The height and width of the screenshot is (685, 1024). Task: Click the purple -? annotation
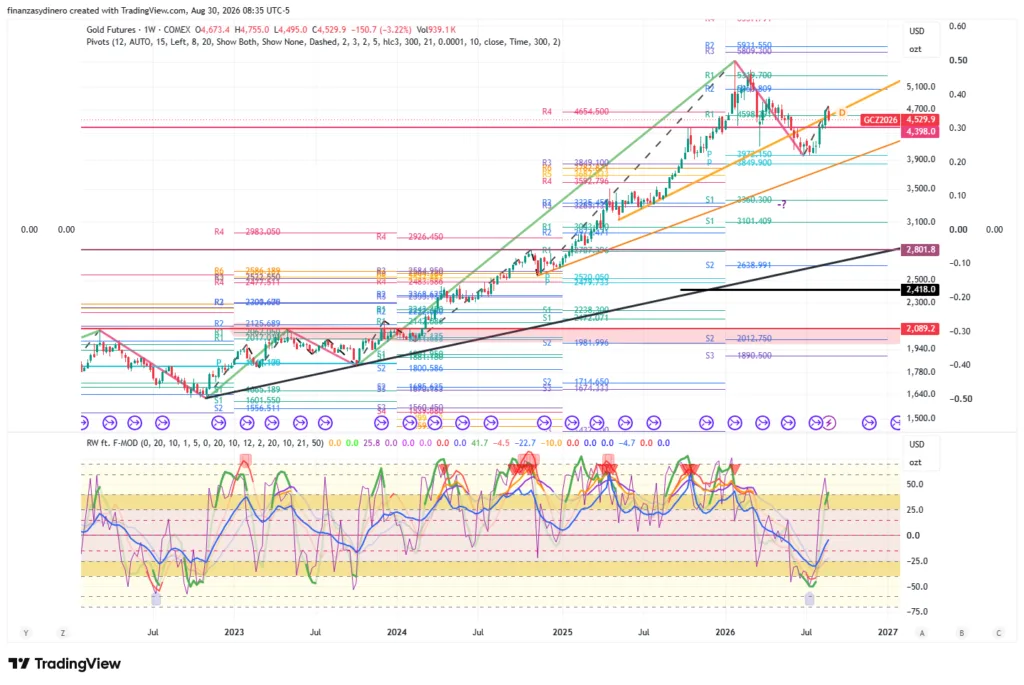point(782,204)
